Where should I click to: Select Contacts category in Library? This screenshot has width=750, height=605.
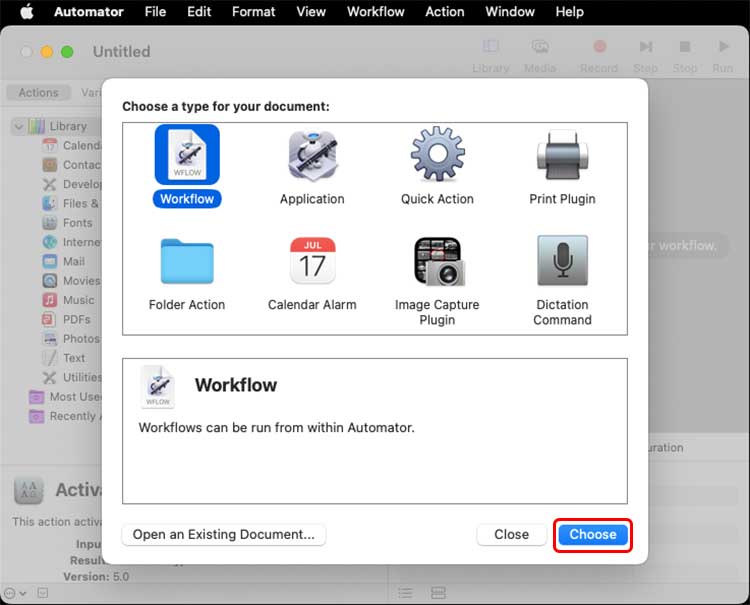tap(72, 165)
